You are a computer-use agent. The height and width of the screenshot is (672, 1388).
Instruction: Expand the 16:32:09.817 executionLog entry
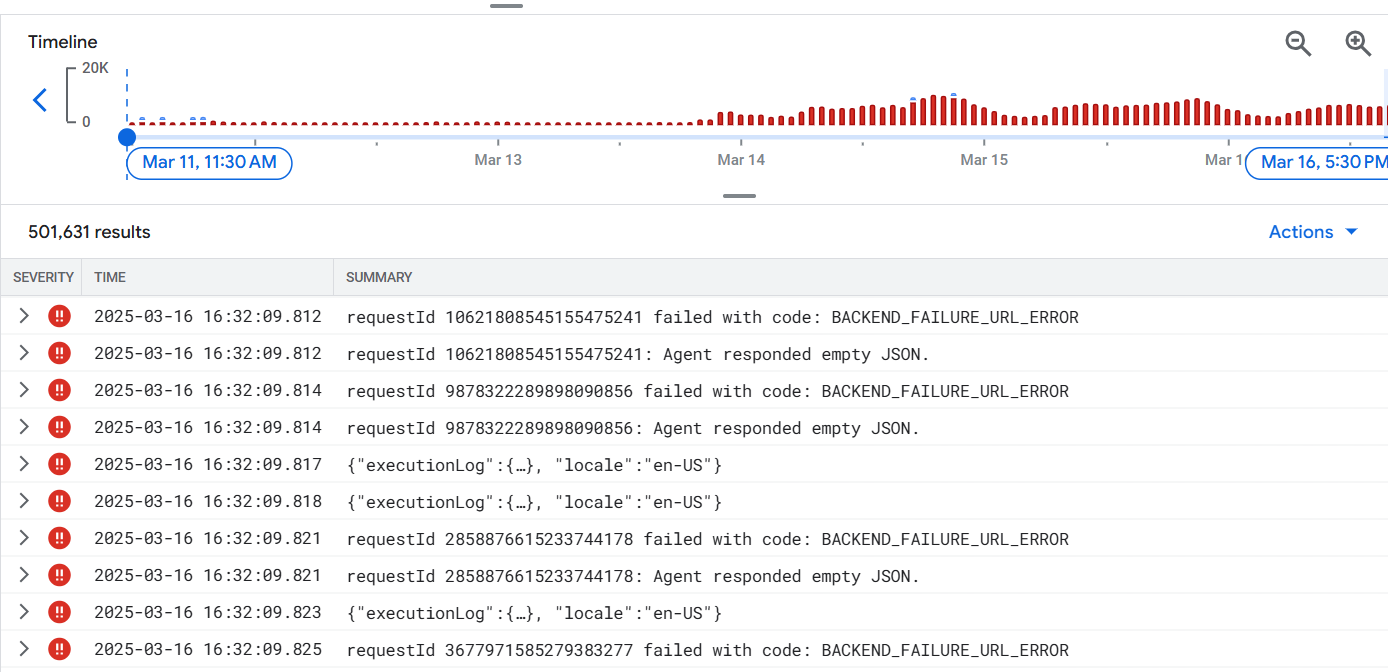(25, 465)
